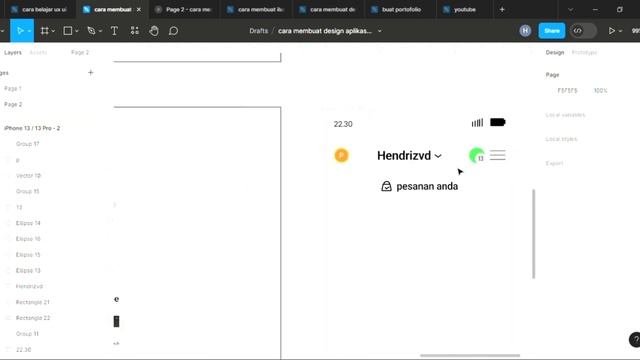Switch to the Layers tab
This screenshot has height=360, width=640.
[x=13, y=53]
